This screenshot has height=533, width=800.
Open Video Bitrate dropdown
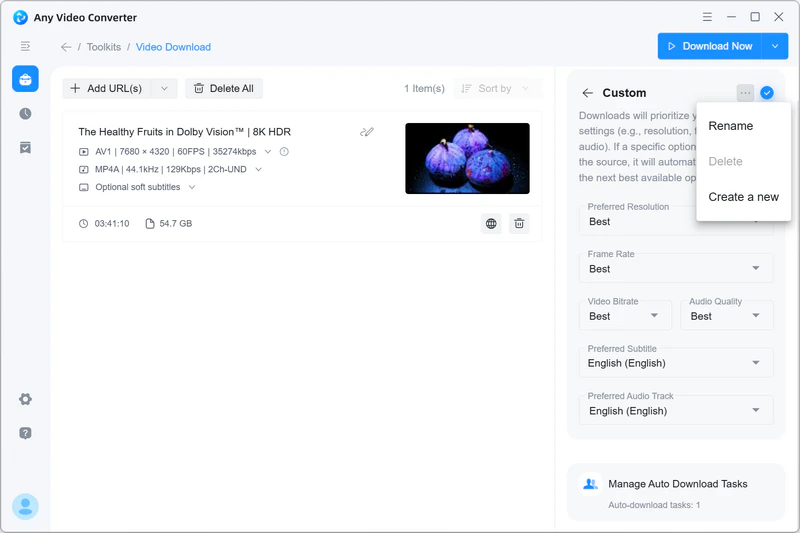[x=625, y=316]
